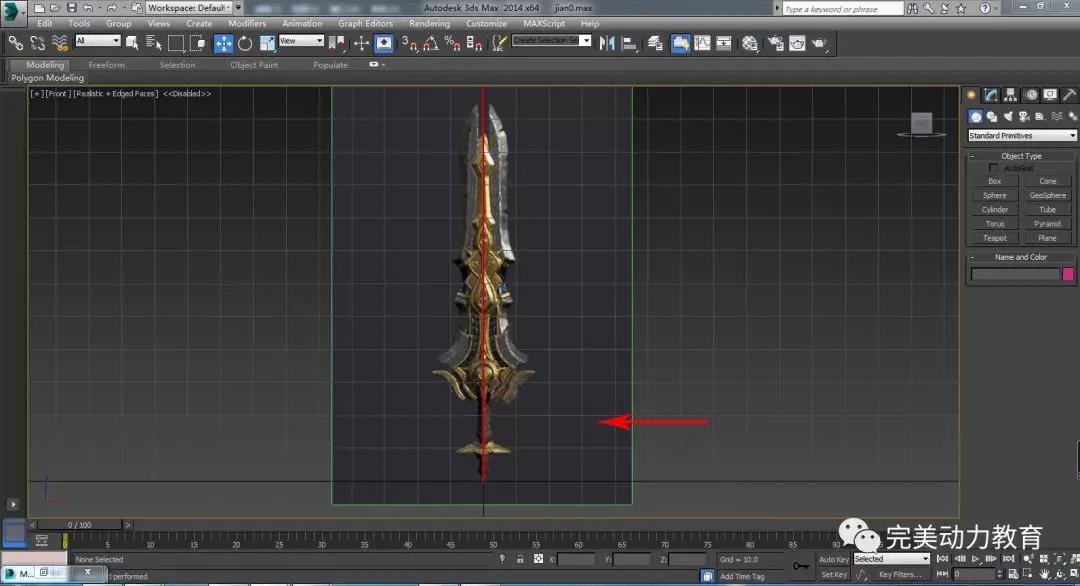The width and height of the screenshot is (1080, 586).
Task: Open the Shapes category in Create panel
Action: [992, 117]
